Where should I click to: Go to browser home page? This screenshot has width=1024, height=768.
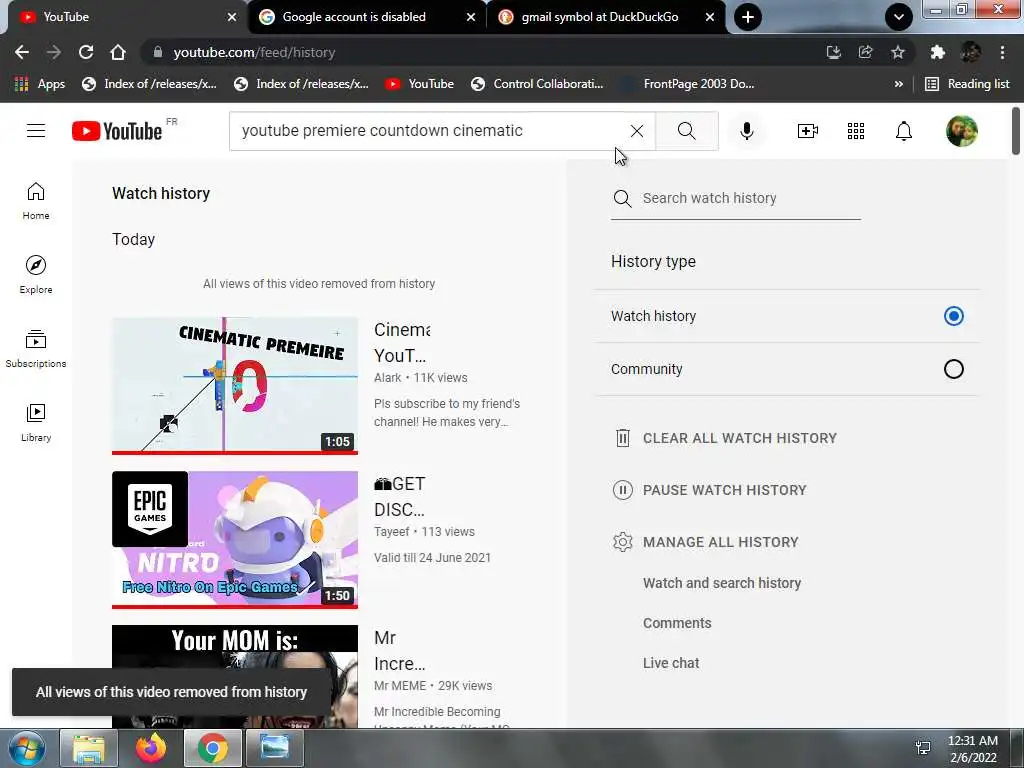118,52
